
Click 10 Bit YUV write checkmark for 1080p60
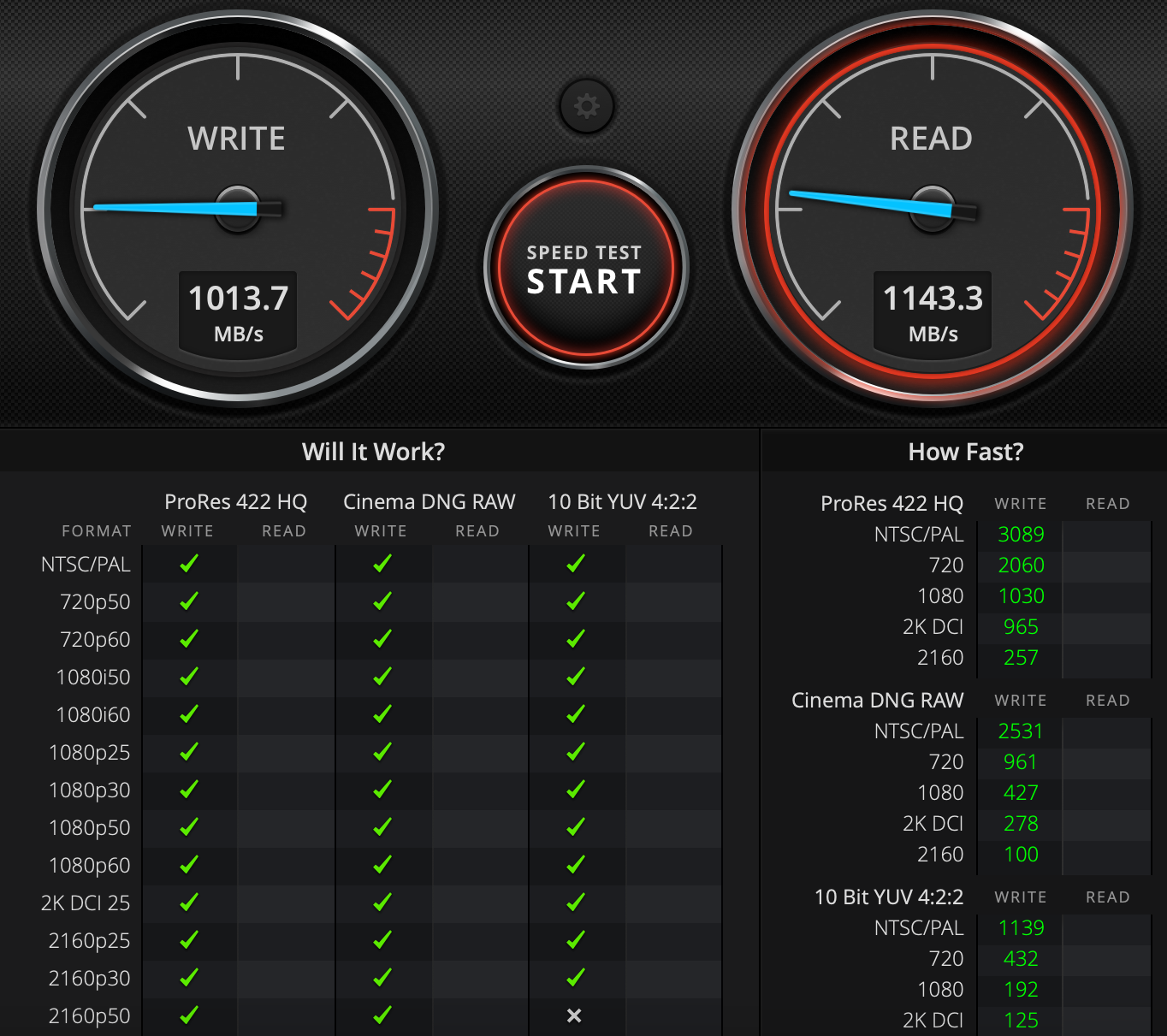pos(576,864)
